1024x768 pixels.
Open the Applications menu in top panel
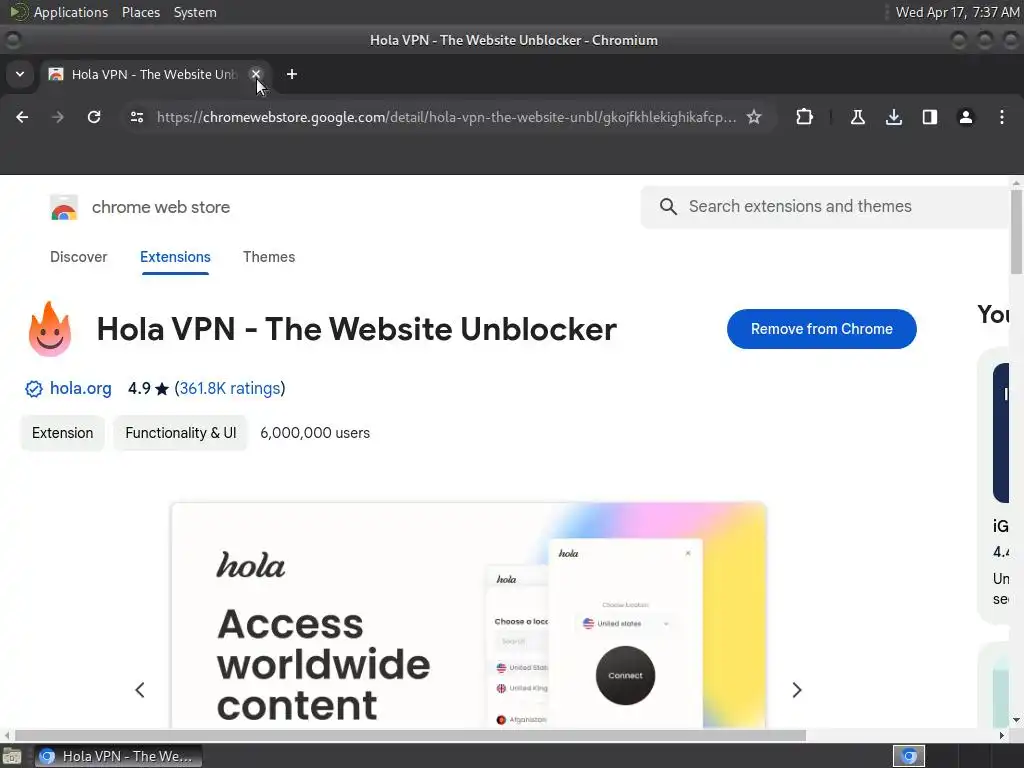point(71,12)
